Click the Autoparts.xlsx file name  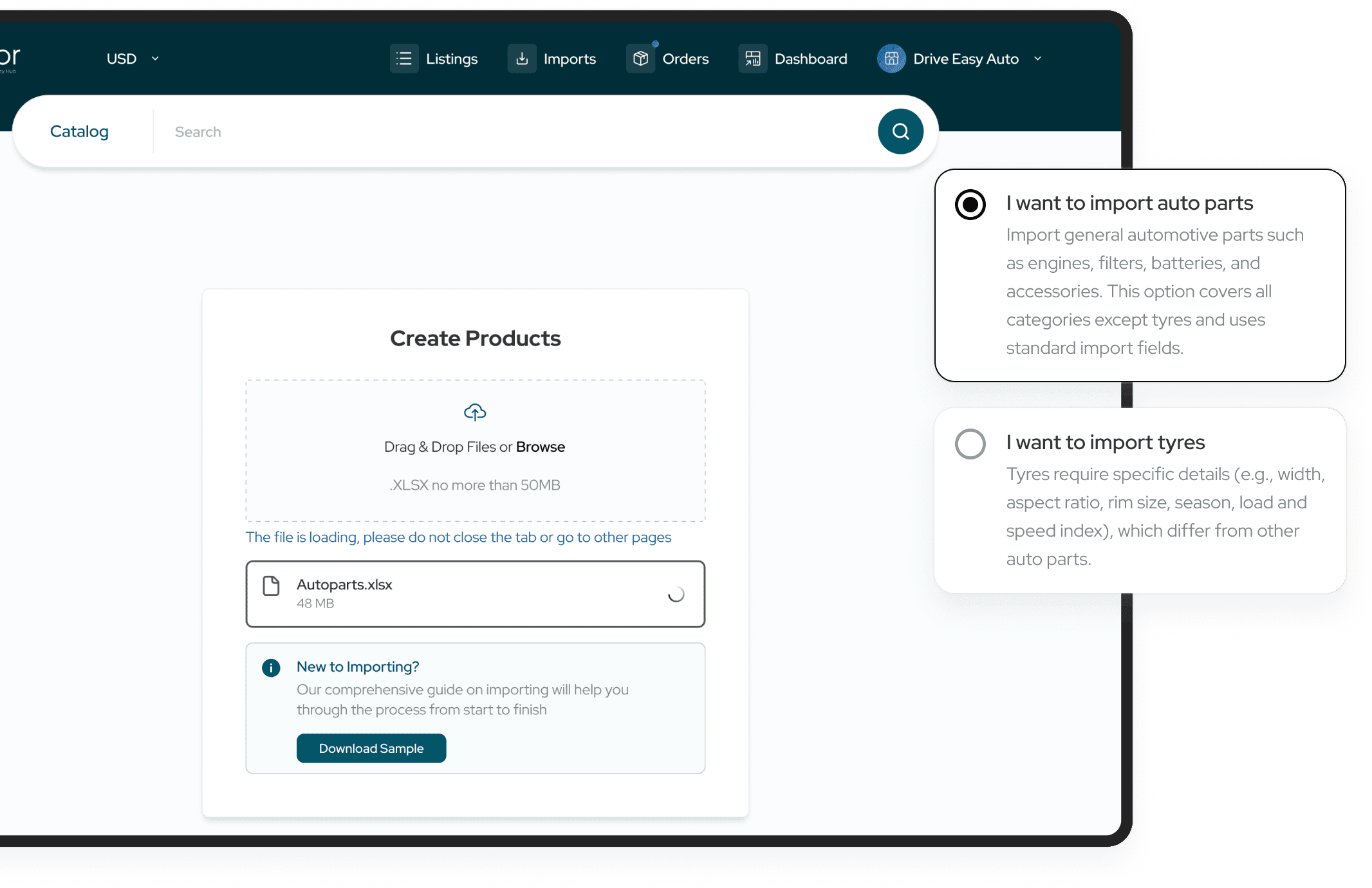pyautogui.click(x=344, y=584)
